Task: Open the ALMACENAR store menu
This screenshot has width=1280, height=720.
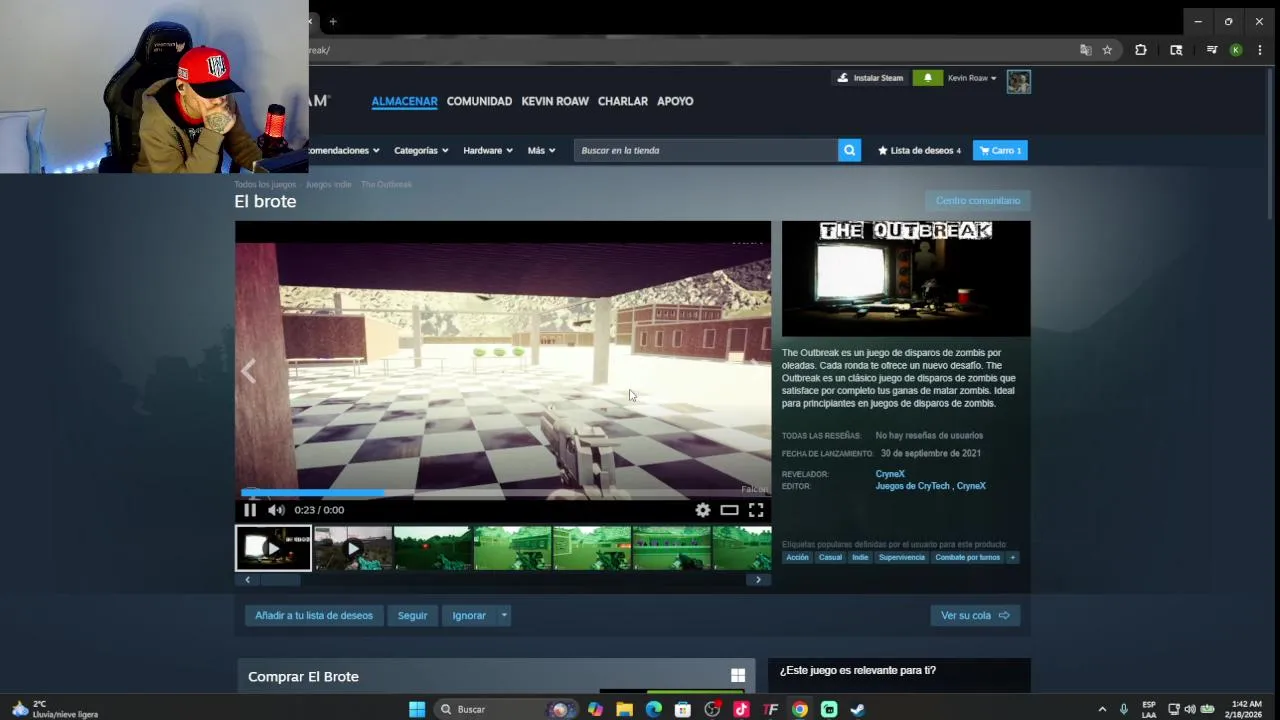Action: point(404,101)
